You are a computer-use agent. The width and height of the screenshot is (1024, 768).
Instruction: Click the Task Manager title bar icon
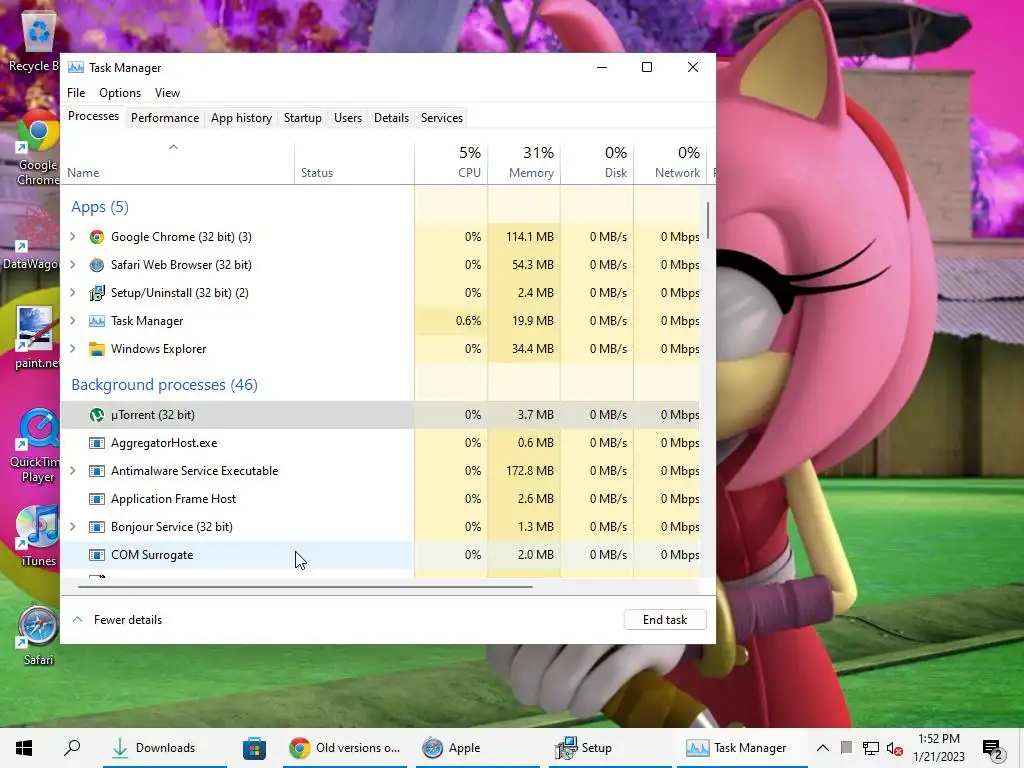tap(76, 68)
